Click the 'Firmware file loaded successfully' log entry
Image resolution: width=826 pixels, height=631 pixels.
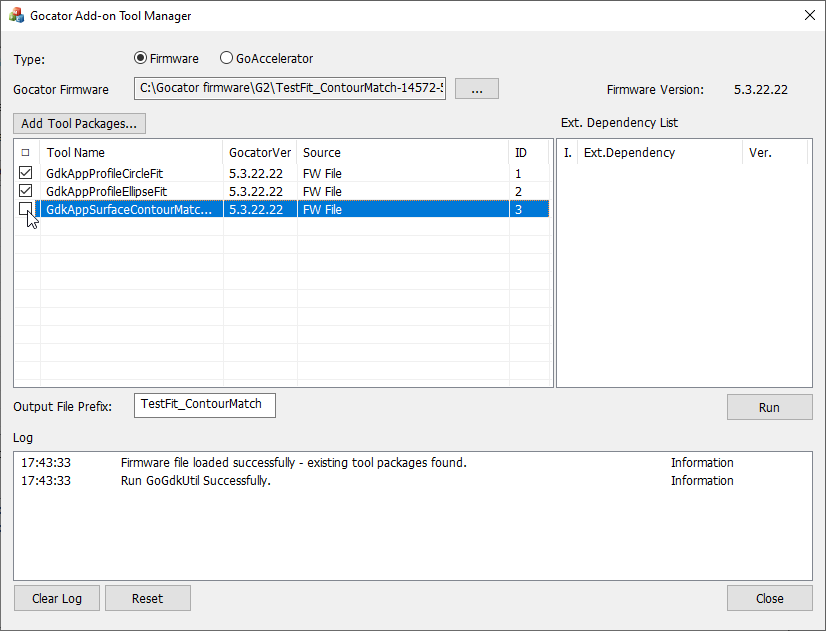(293, 462)
